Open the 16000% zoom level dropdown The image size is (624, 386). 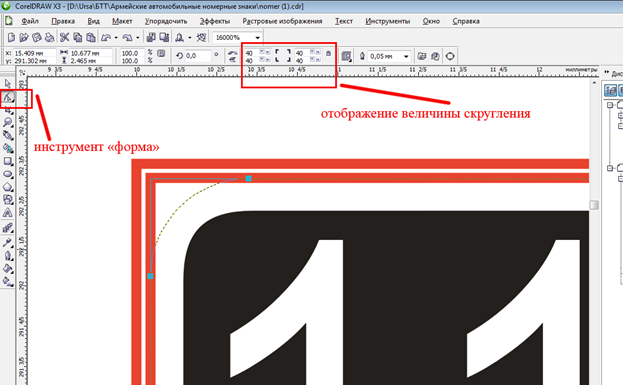click(x=257, y=37)
